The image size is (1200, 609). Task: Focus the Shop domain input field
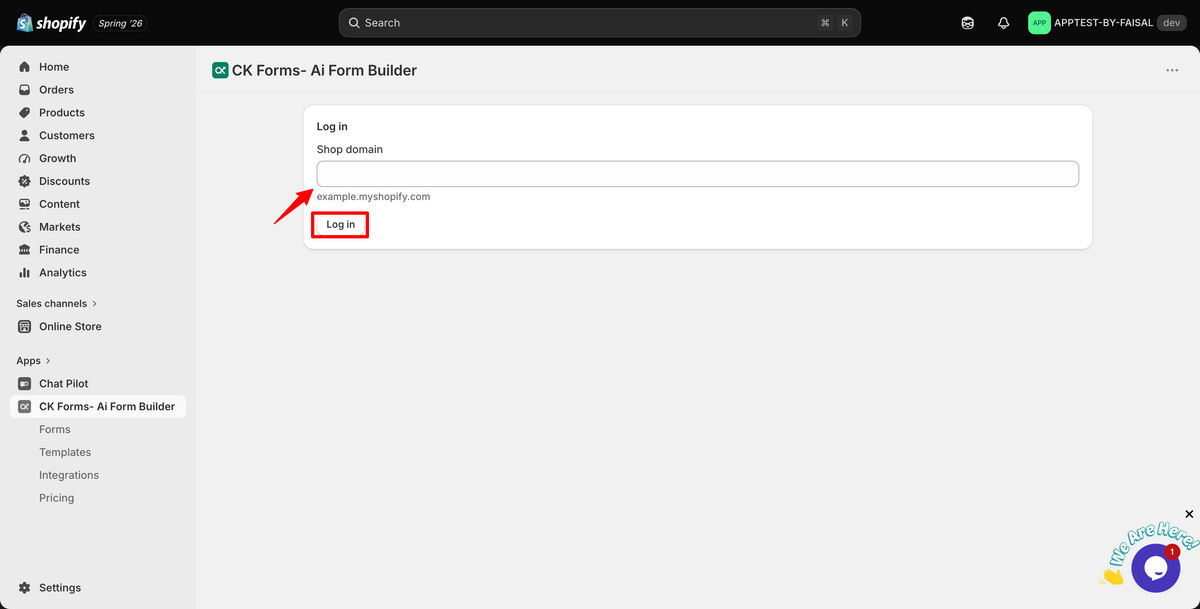[x=698, y=174]
